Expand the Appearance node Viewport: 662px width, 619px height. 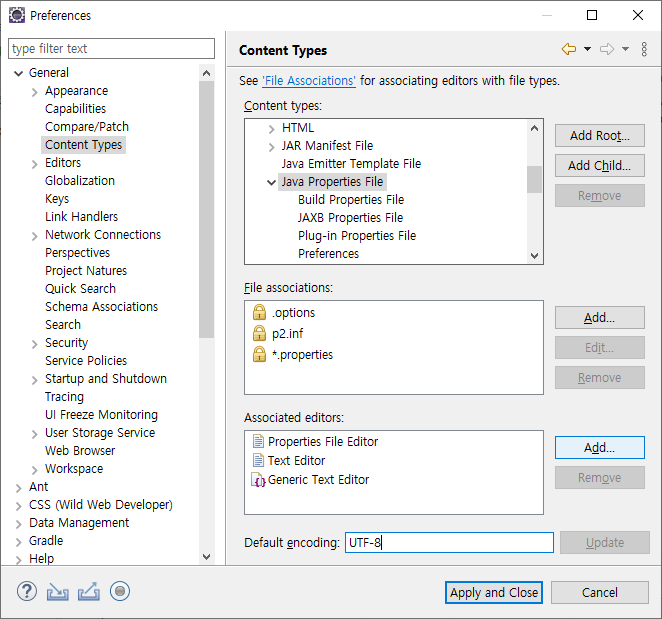(35, 92)
